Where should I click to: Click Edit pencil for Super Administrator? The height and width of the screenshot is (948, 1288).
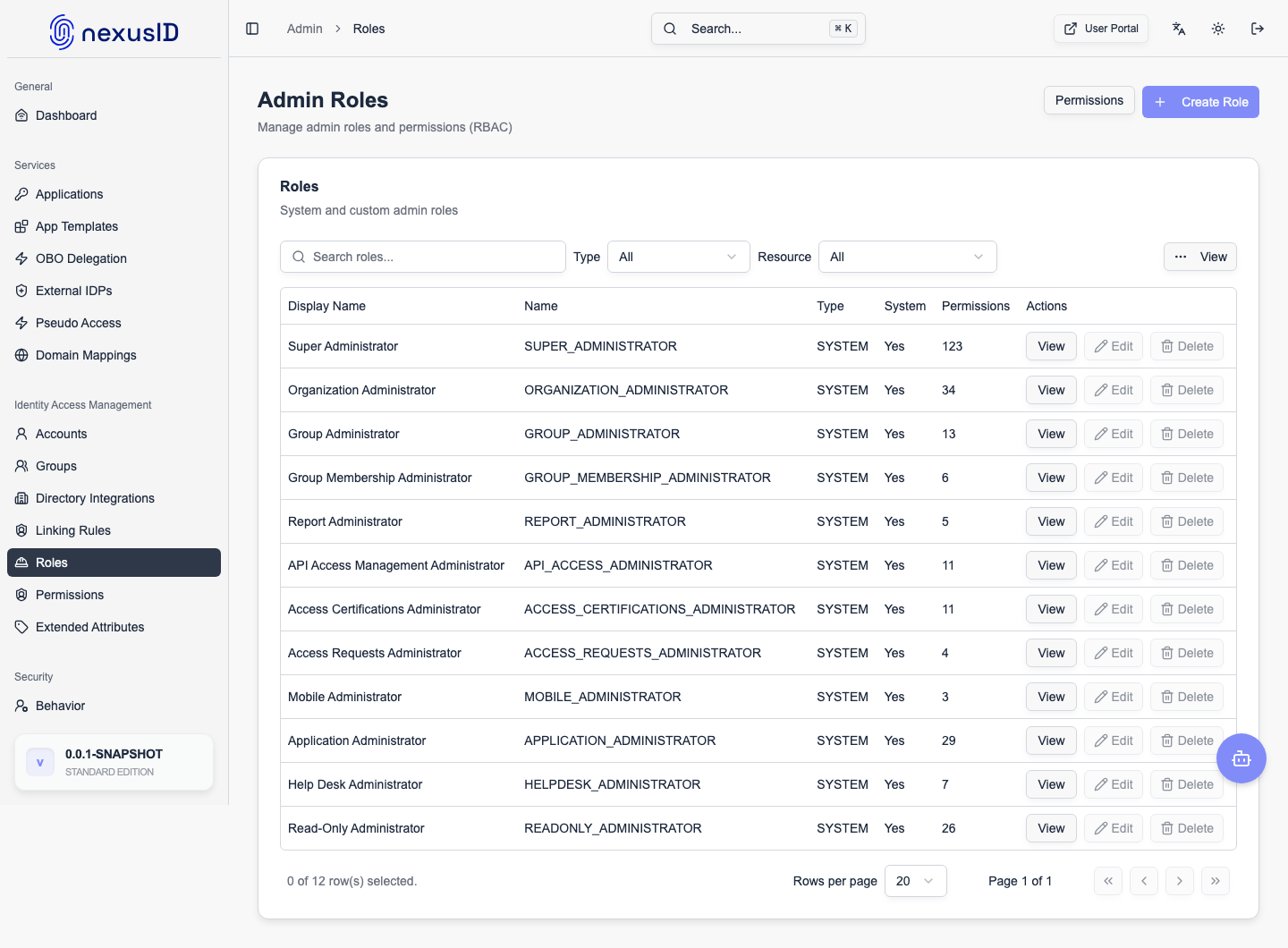[1114, 346]
